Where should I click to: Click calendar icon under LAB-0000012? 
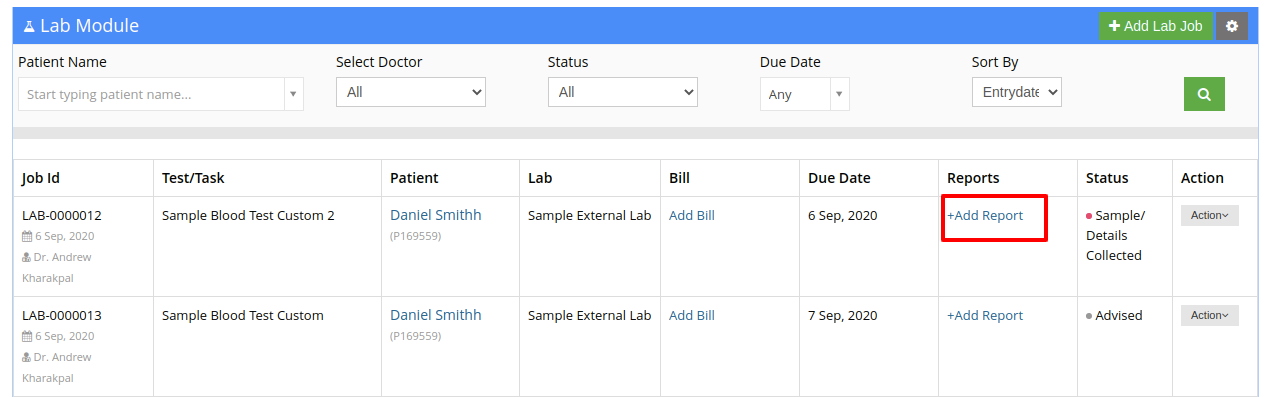27,237
